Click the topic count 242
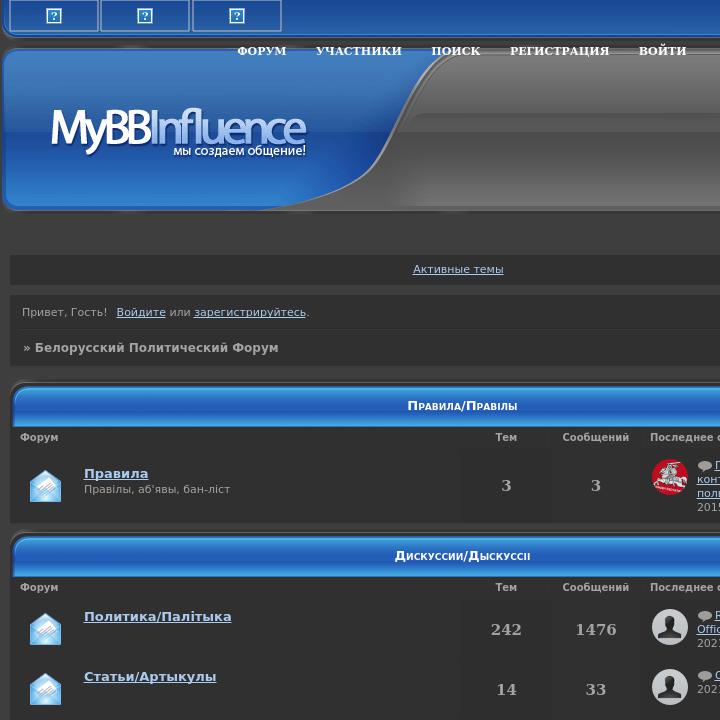The width and height of the screenshot is (720, 720). (506, 629)
